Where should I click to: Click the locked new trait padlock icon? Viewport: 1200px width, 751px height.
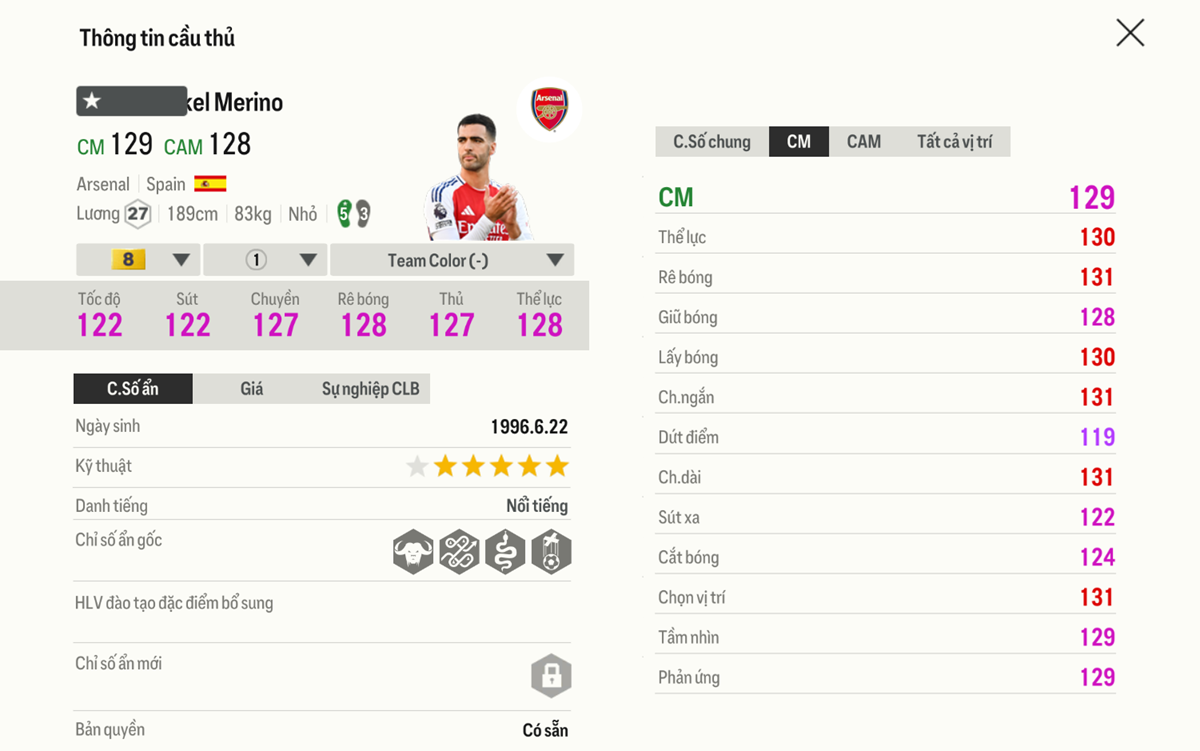551,676
